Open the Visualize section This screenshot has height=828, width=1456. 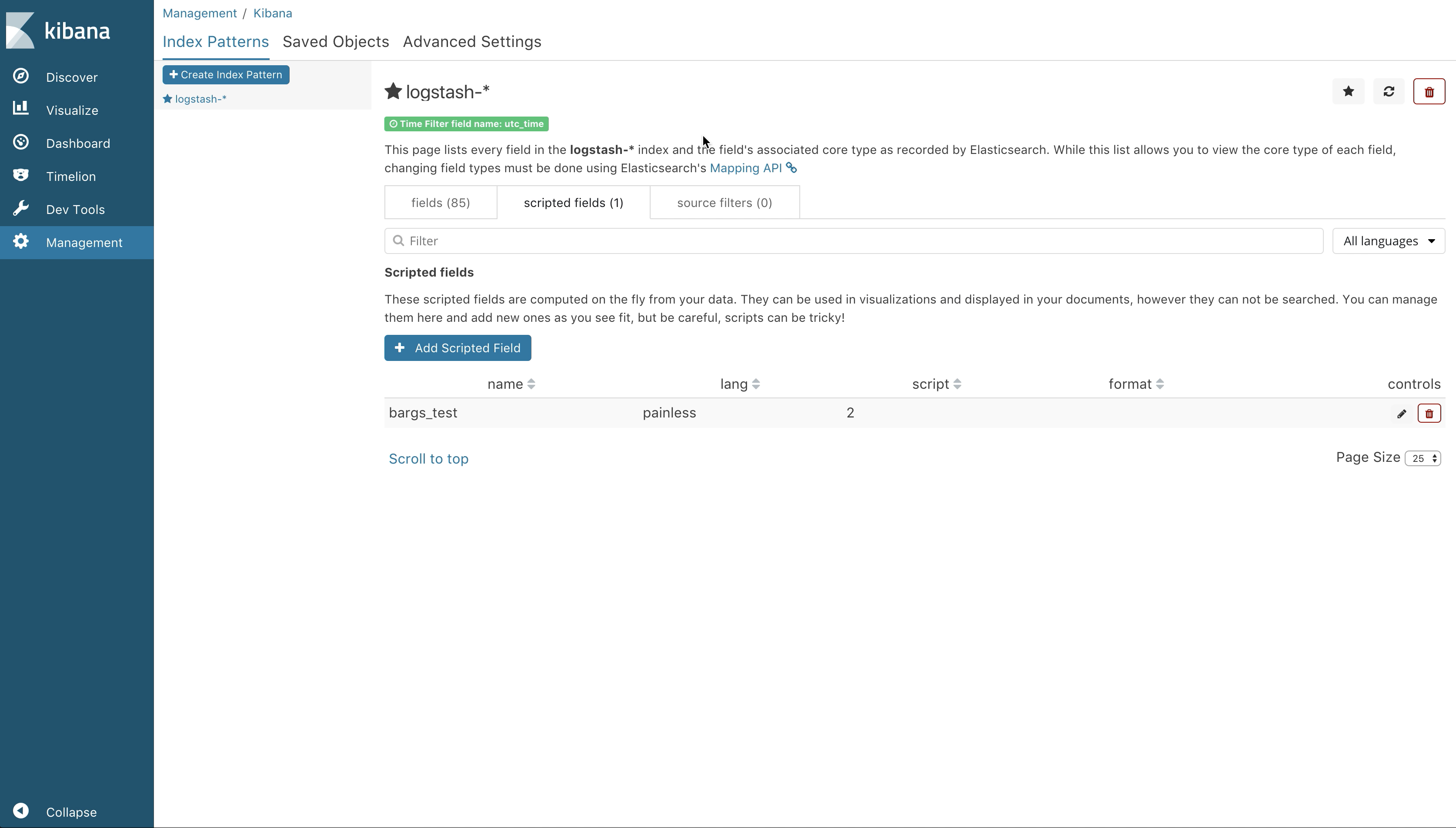(72, 110)
